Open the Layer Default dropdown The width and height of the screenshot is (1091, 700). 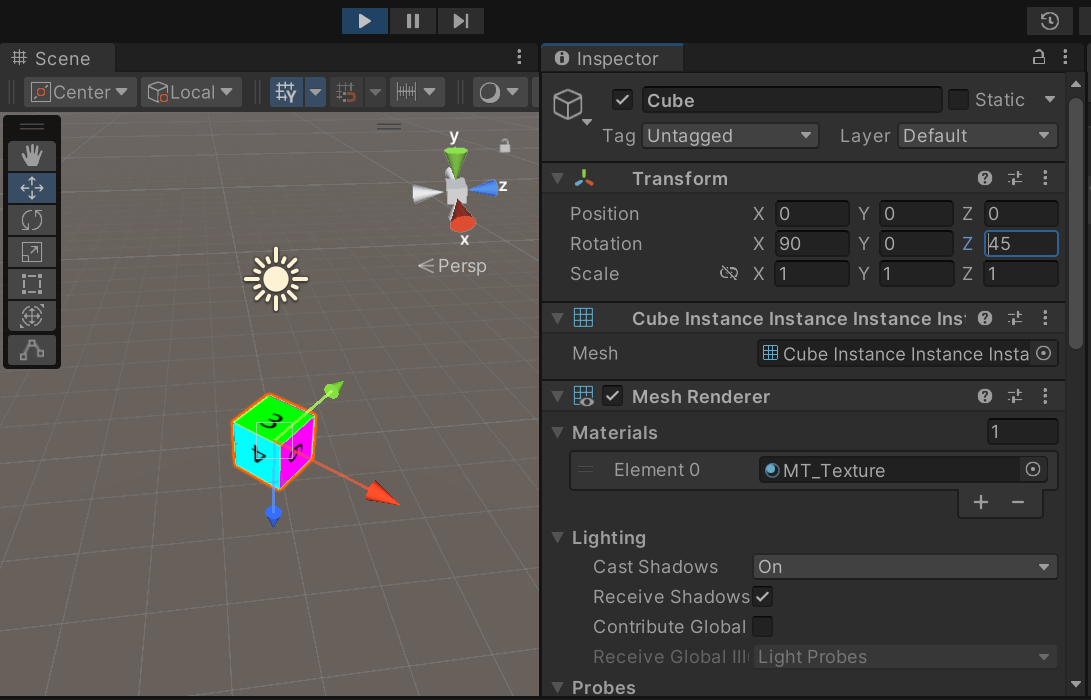(978, 136)
